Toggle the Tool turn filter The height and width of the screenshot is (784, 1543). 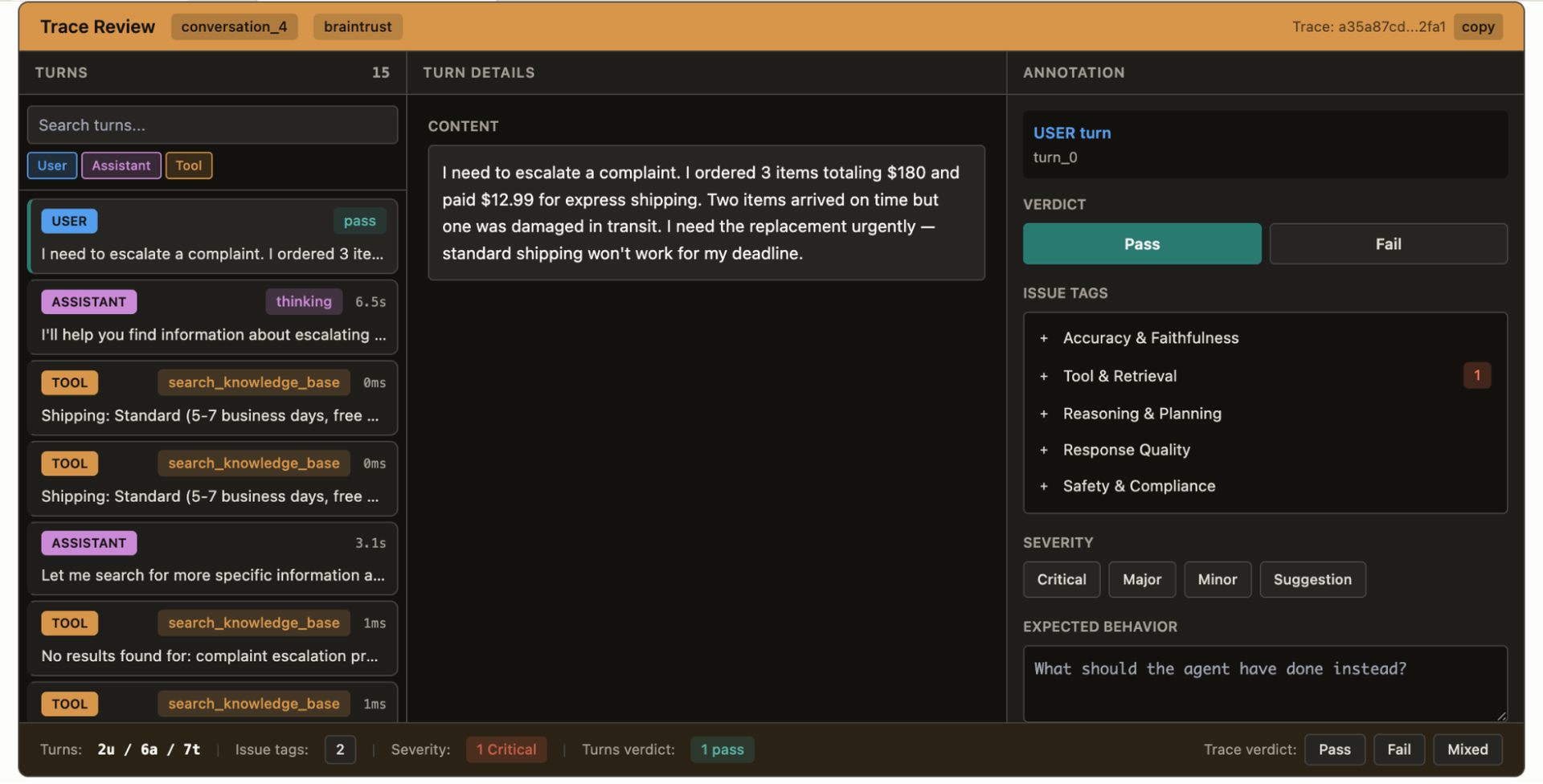189,165
